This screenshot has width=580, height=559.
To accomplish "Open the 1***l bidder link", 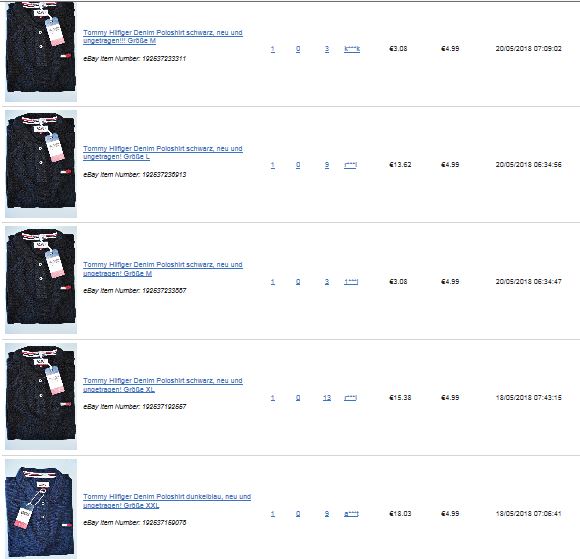I will coord(351,282).
